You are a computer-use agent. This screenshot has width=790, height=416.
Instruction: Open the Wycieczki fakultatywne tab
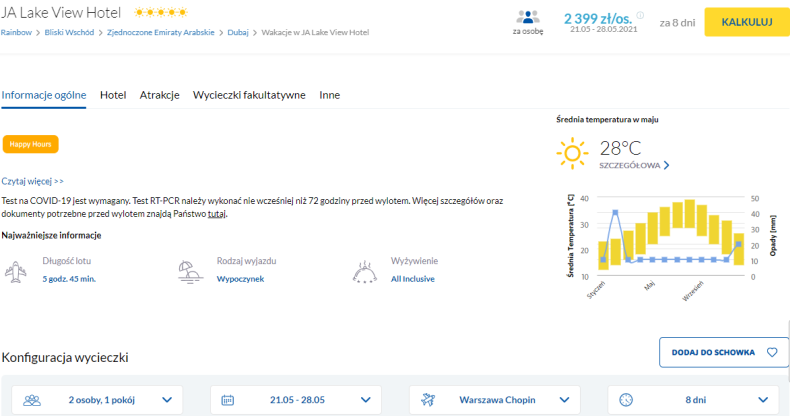pos(249,95)
